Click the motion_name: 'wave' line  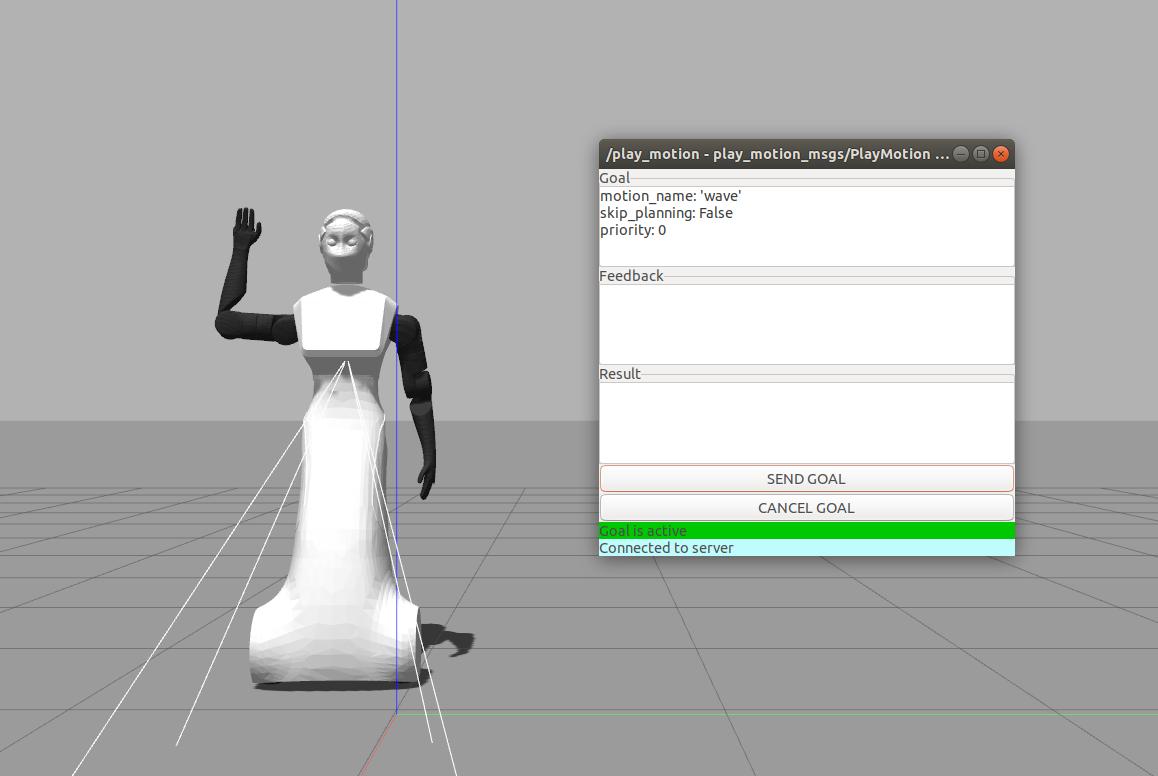point(670,196)
